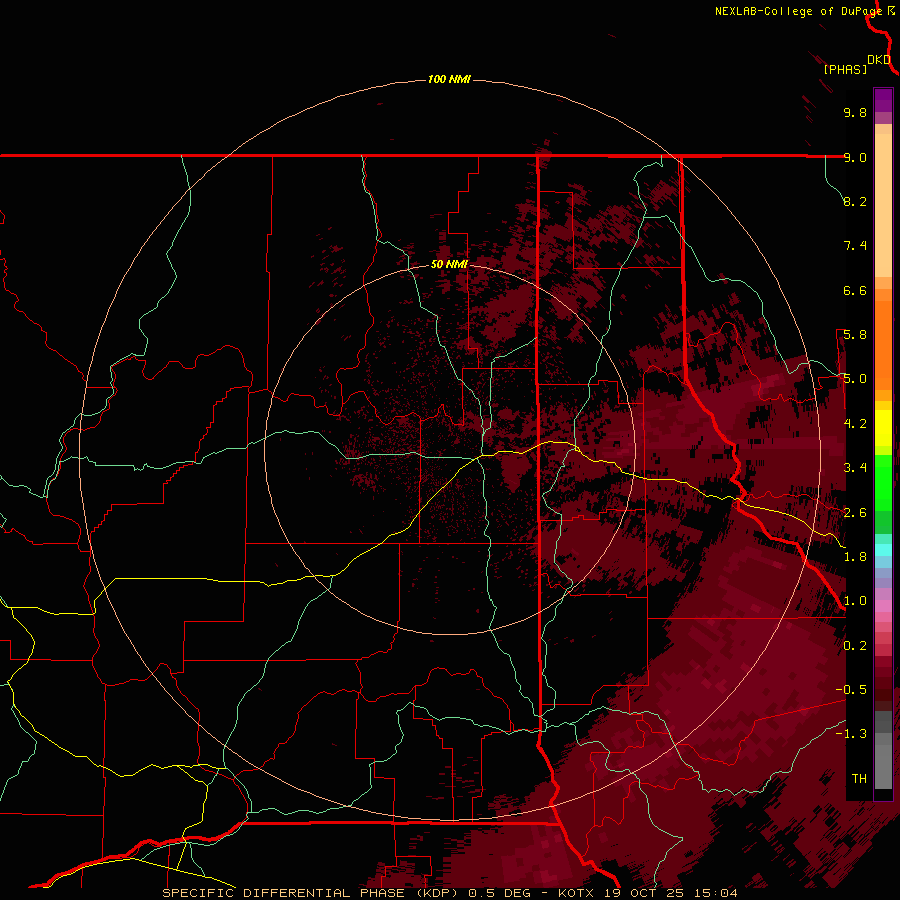Click the 8.2 value on the color scale
The width and height of the screenshot is (900, 900).
(x=855, y=201)
